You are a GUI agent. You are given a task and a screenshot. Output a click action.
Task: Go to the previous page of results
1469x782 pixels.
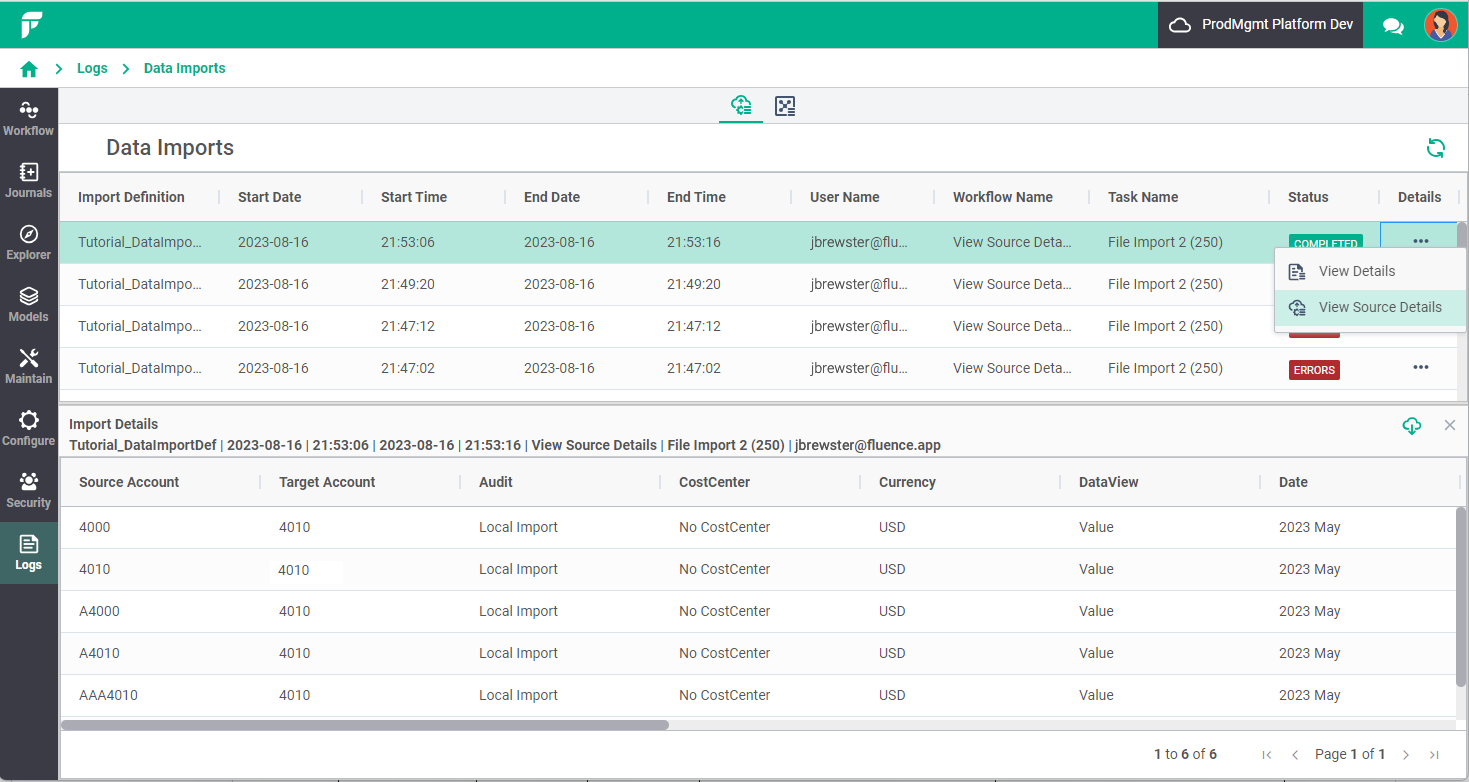(x=1295, y=755)
